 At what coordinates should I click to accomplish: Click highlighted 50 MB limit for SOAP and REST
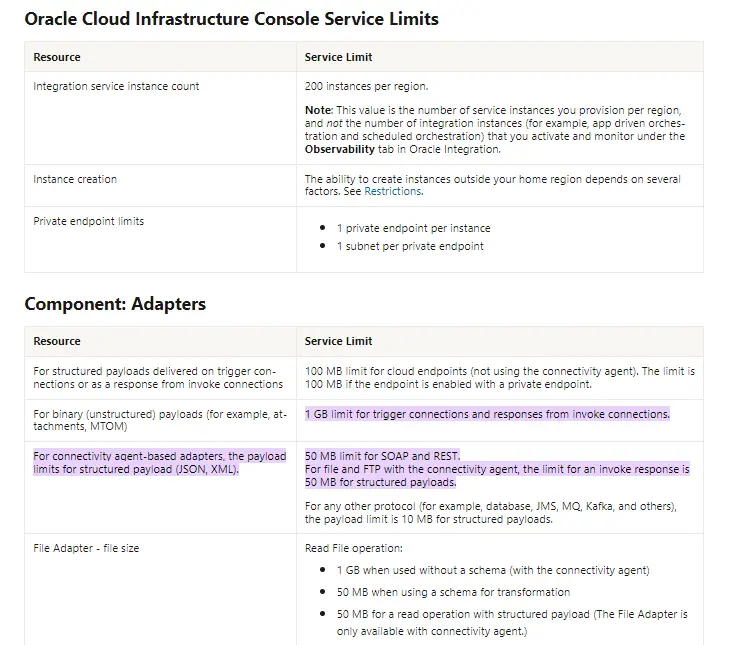click(382, 456)
